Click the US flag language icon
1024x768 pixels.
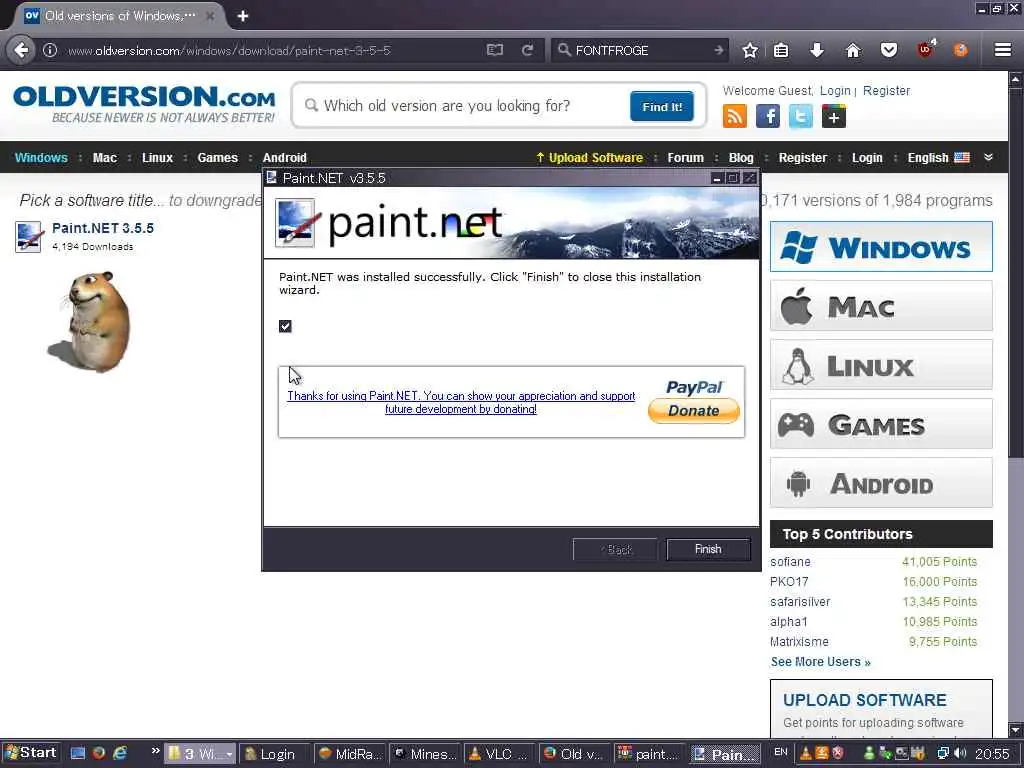pyautogui.click(x=962, y=157)
